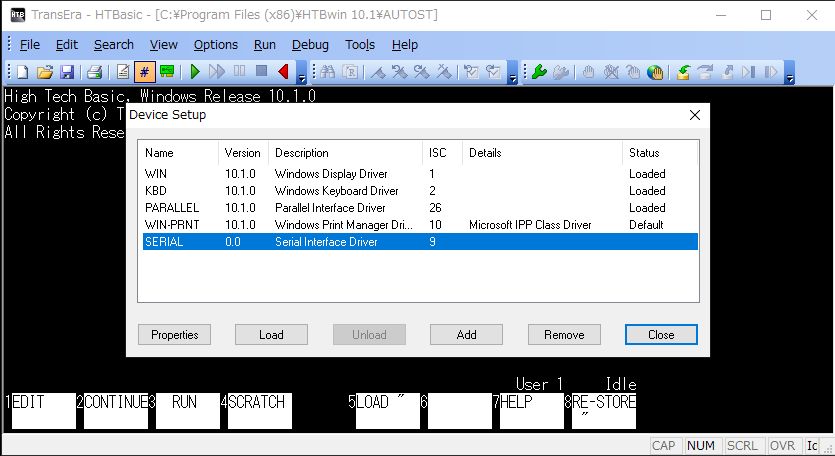
Task: Click the plain grey hand breakpoint icon
Action: pos(588,71)
